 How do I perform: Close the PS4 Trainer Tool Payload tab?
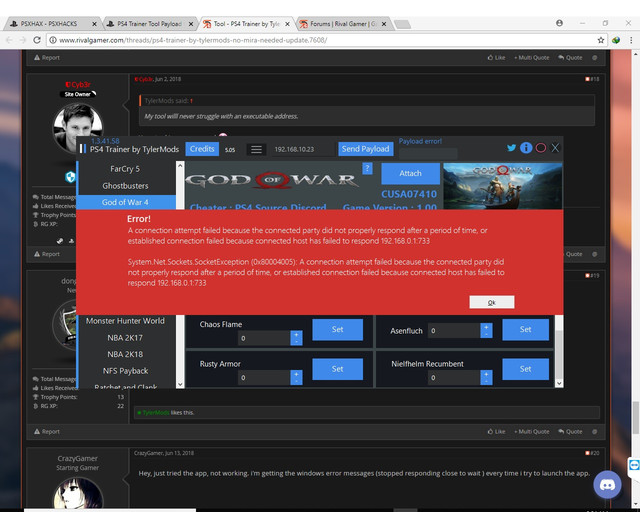click(x=191, y=24)
